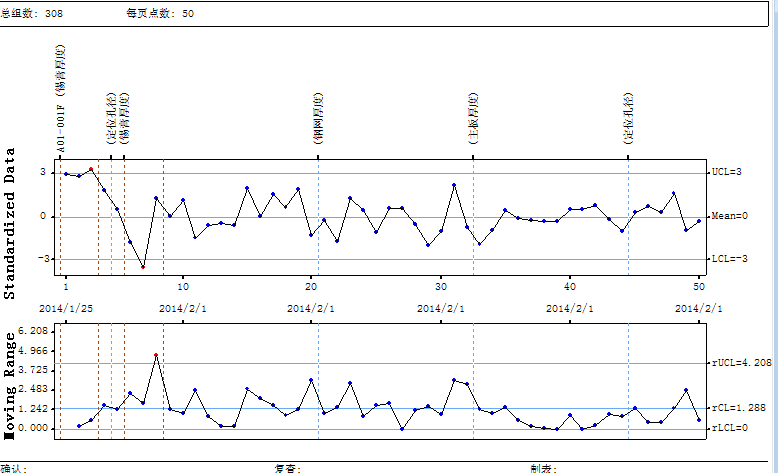Viewport: 778px width, 473px height.
Task: Click the rCL=1.288 label
Action: (740, 408)
